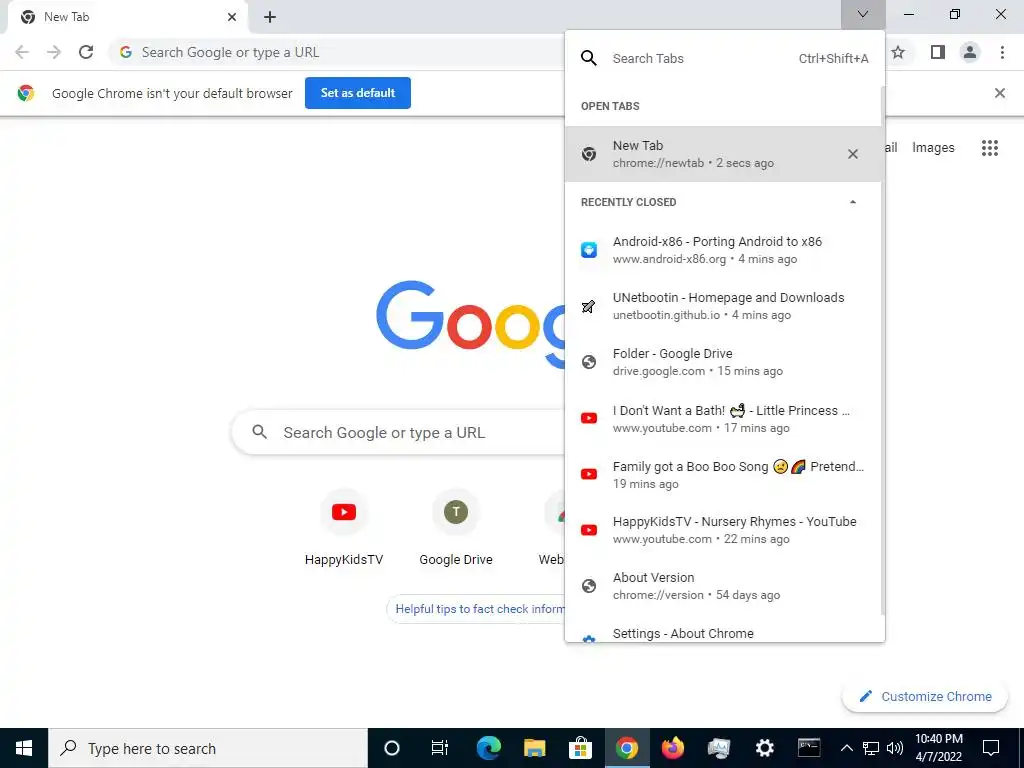Click the taskbar Type here to search box
The image size is (1024, 768).
pos(208,748)
